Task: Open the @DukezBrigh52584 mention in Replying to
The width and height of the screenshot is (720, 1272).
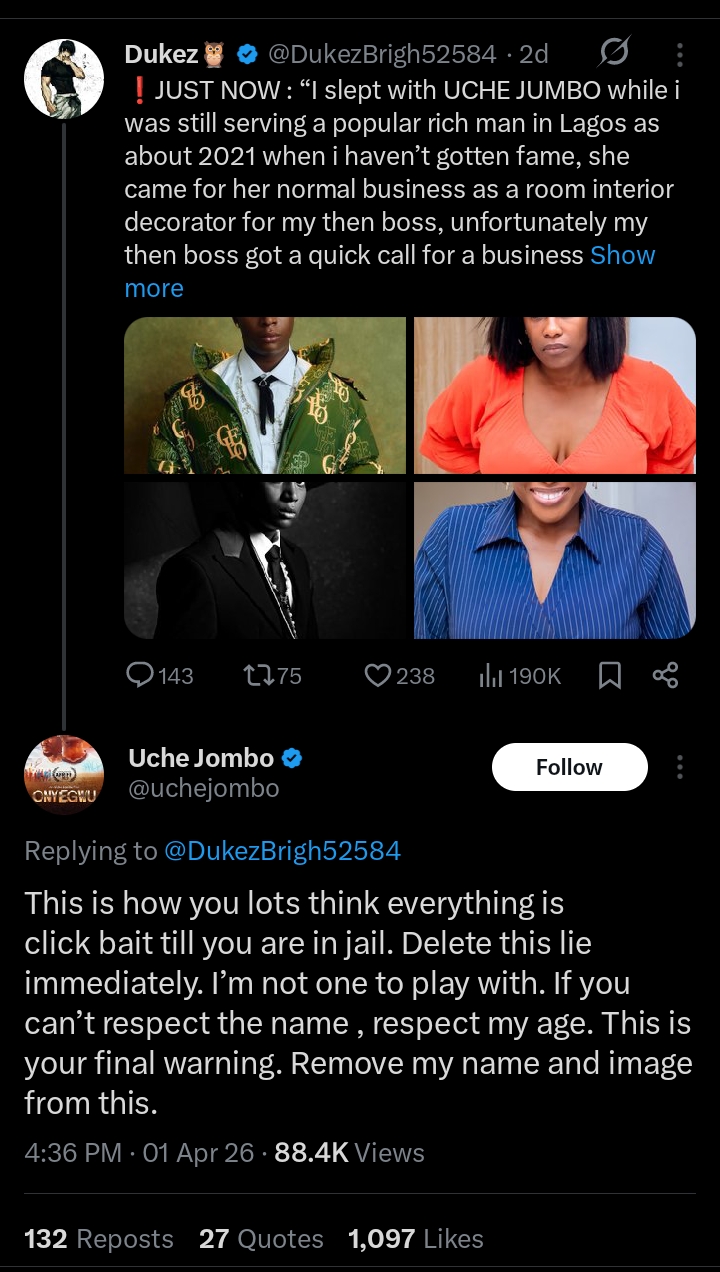Action: (x=281, y=851)
